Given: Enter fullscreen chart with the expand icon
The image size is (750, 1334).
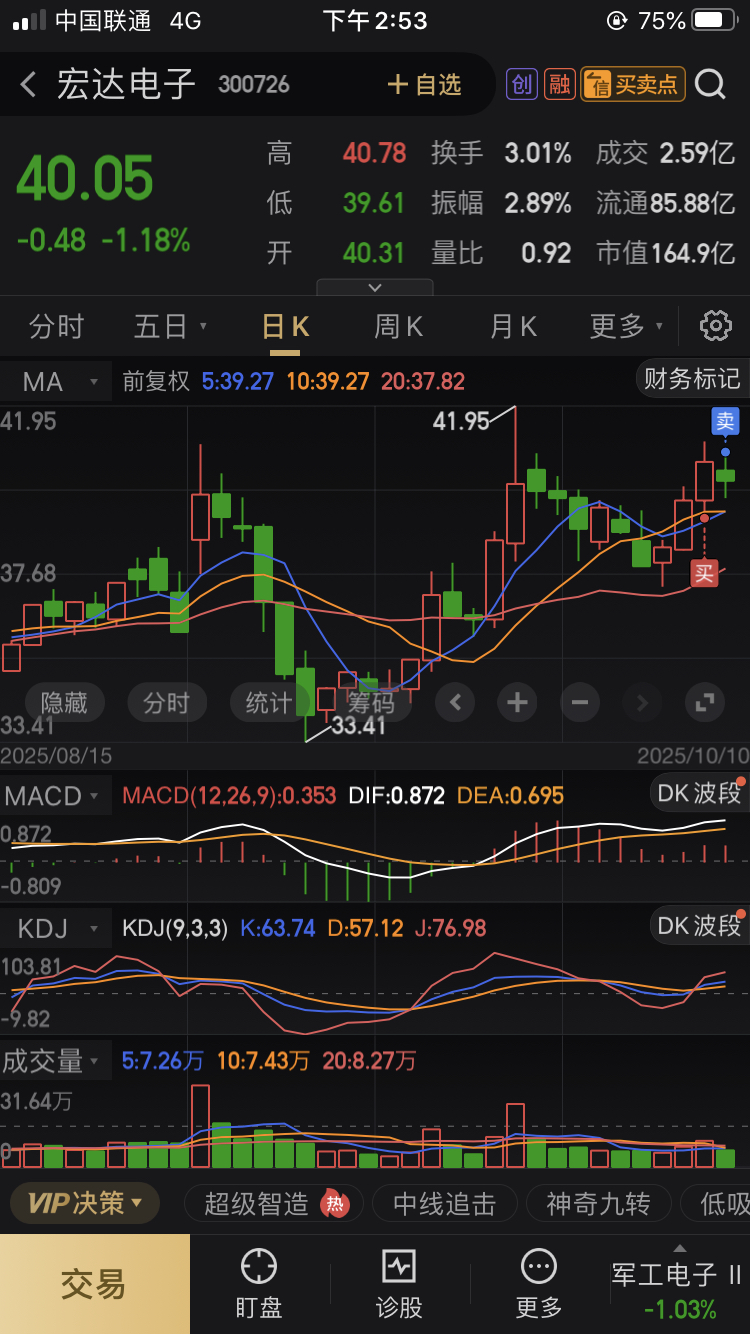Looking at the screenshot, I should (706, 702).
